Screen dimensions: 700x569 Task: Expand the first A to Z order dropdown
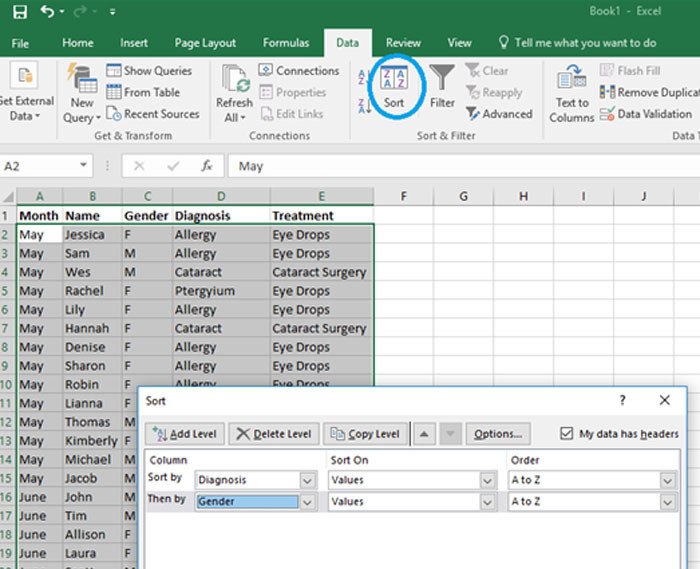click(667, 480)
